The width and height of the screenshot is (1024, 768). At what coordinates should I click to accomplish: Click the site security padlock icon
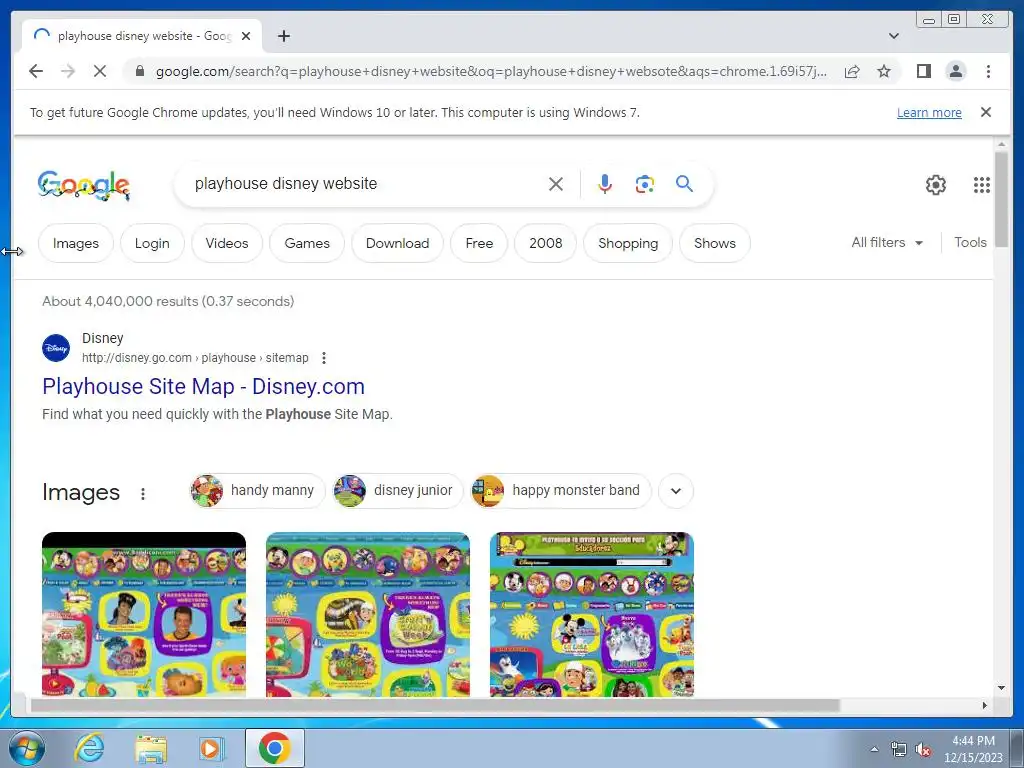coord(139,71)
